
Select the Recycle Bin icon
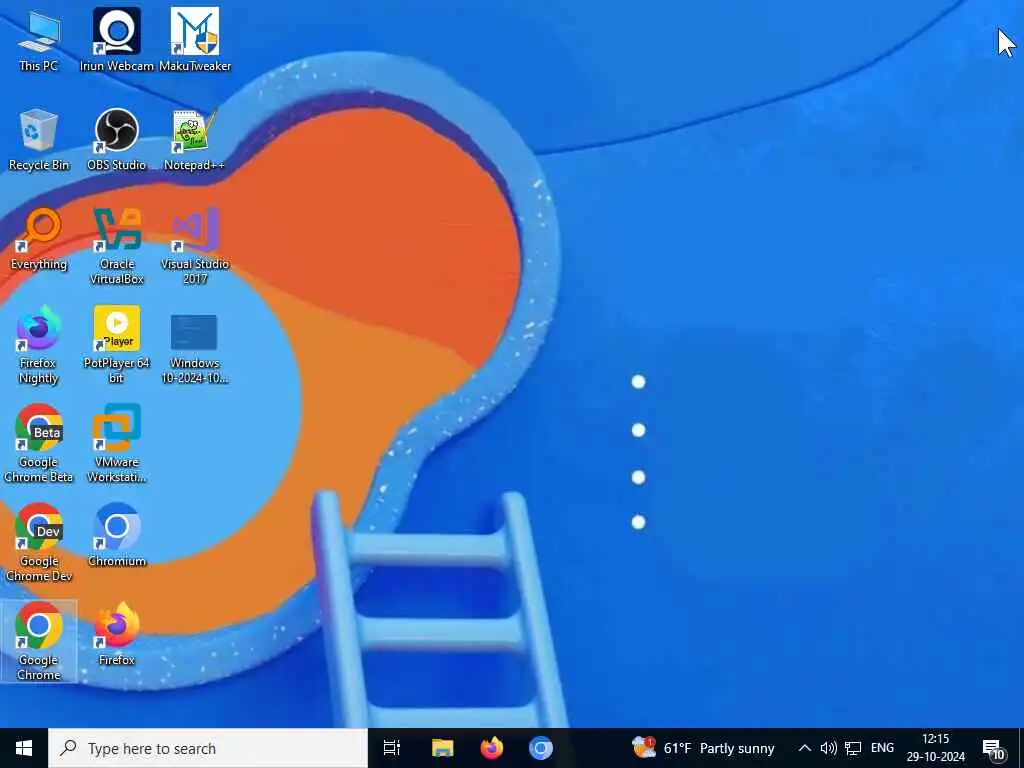click(39, 140)
